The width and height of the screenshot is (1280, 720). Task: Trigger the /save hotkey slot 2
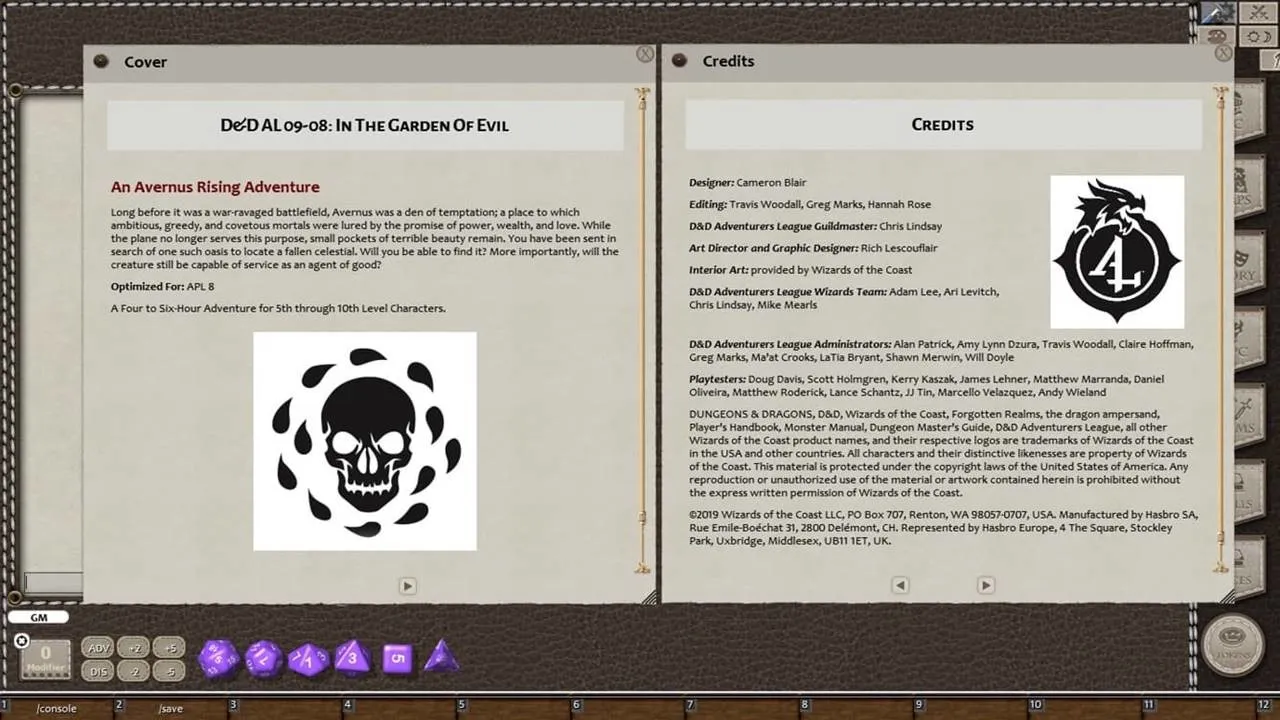(171, 708)
